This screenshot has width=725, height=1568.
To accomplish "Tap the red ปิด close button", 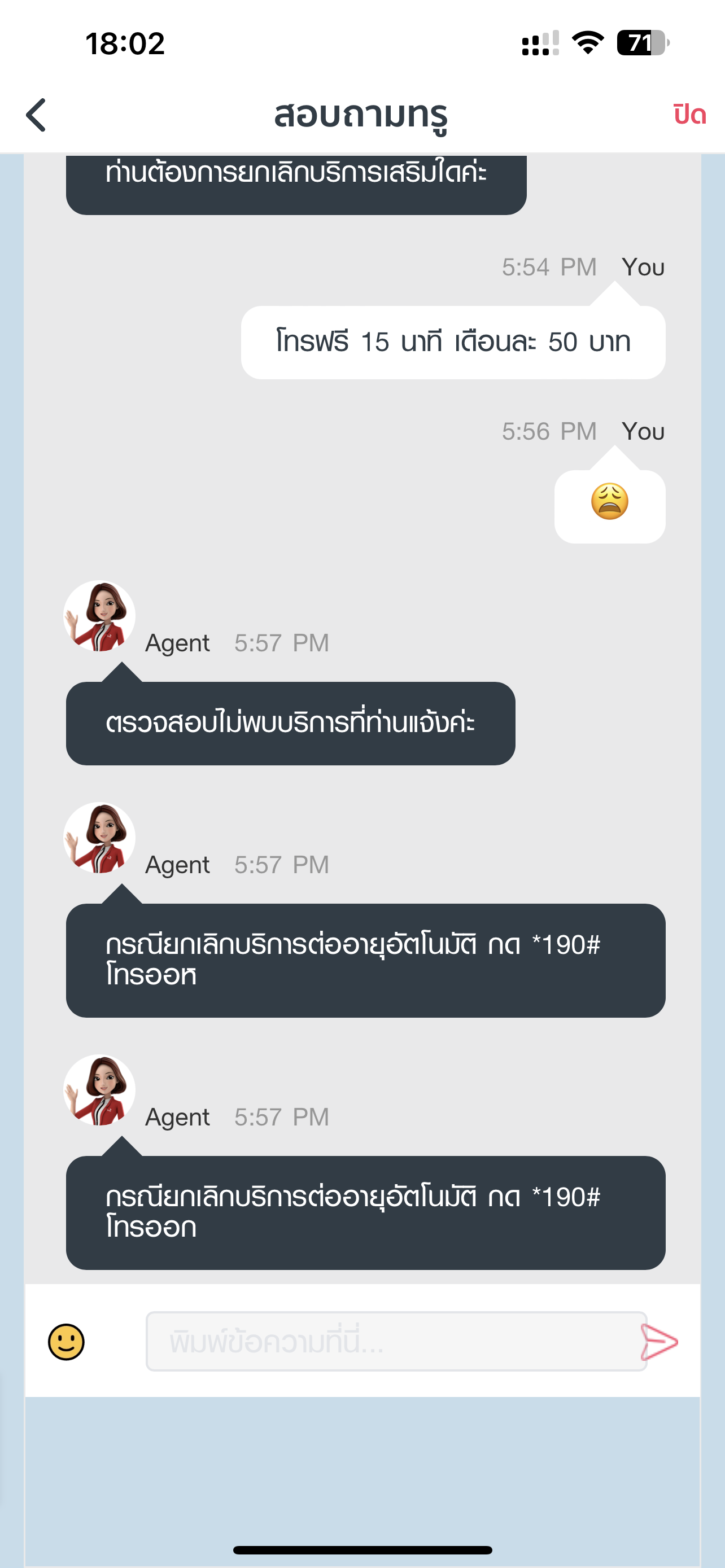I will pos(689,115).
